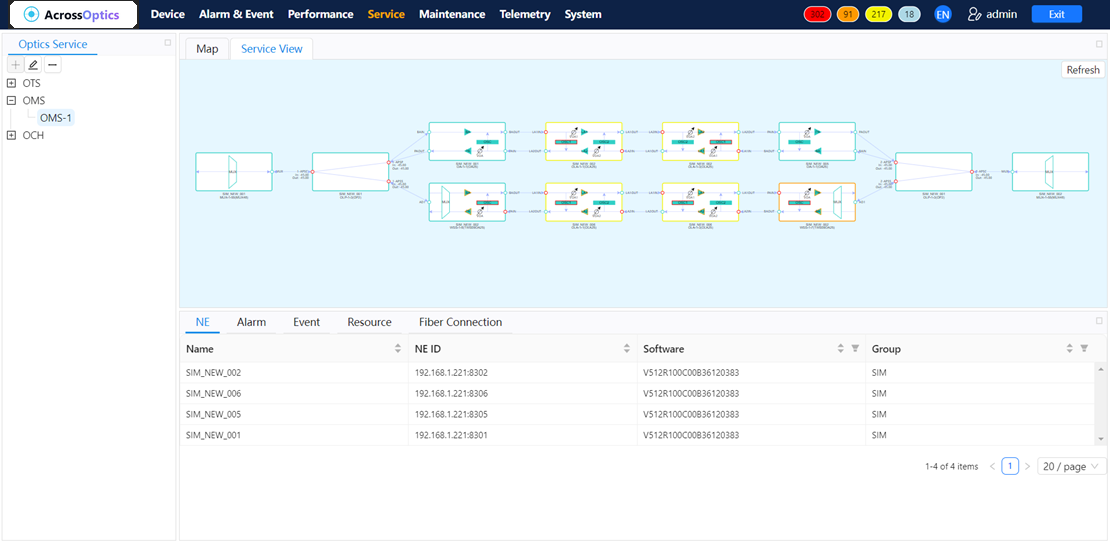Sort the Name column with the arrows icon
Image resolution: width=1110 pixels, height=543 pixels.
398,348
